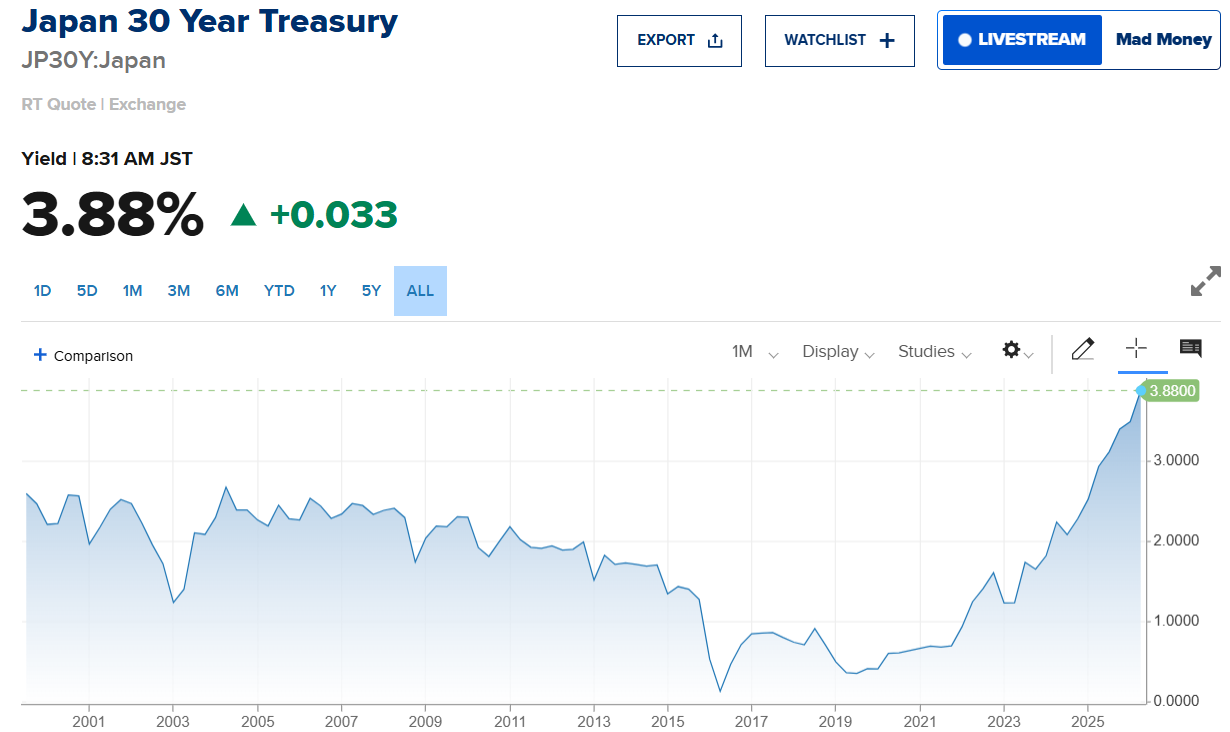
Task: Start the Livestream button
Action: click(x=1022, y=40)
